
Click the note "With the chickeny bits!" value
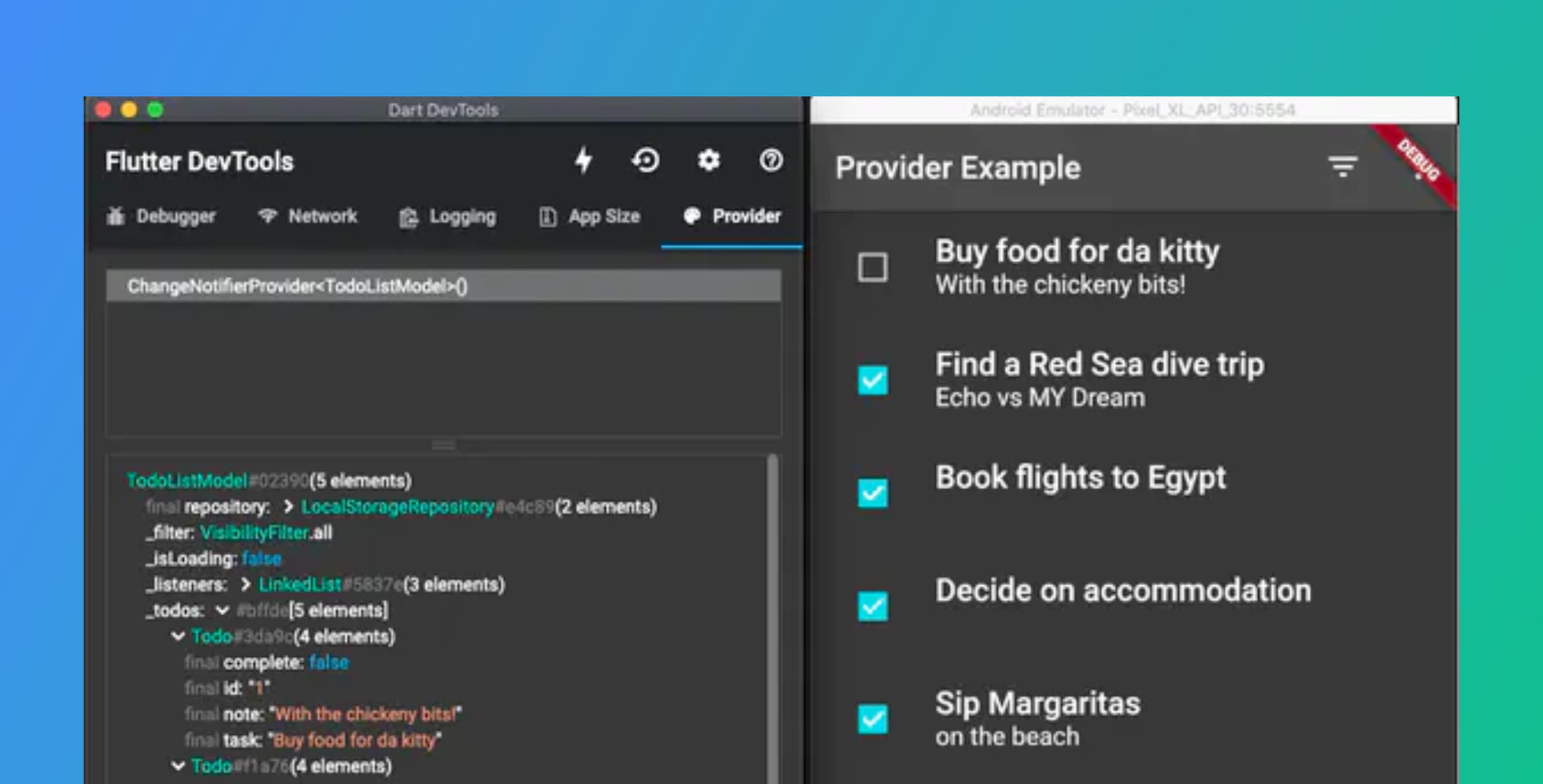tap(366, 714)
